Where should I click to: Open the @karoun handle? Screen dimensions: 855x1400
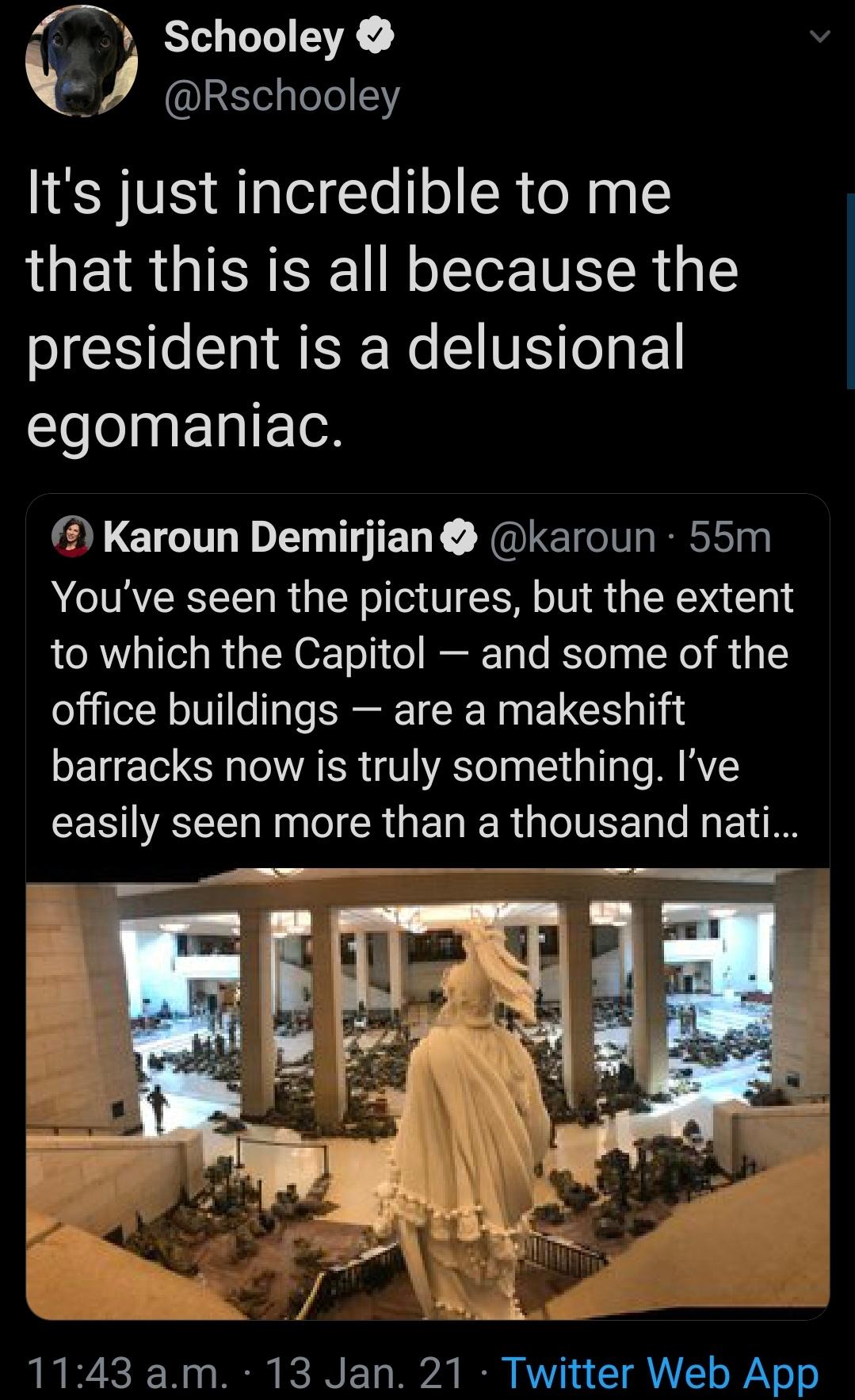tap(574, 537)
